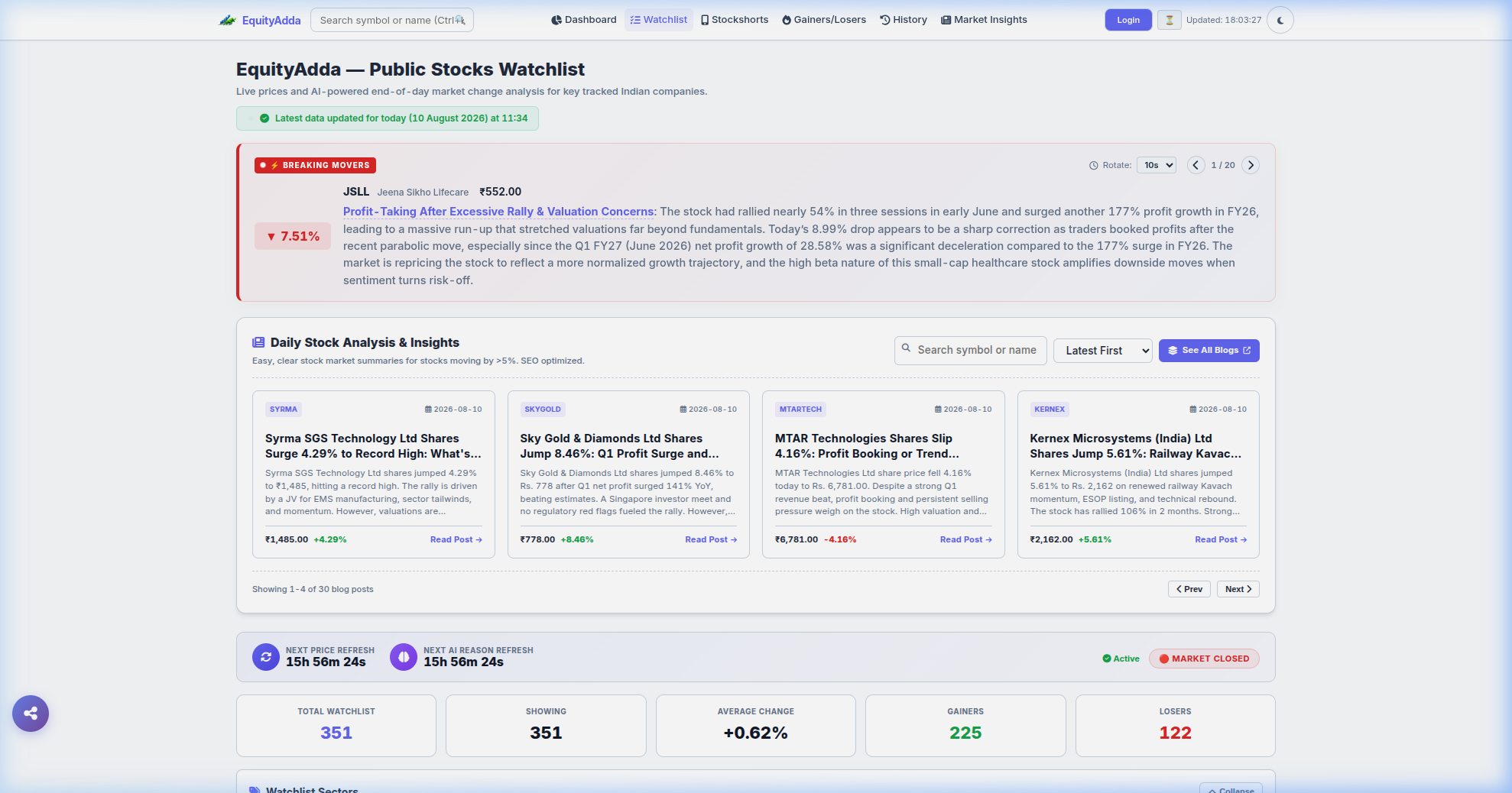Viewport: 1512px width, 793px height.
Task: Go to Next blog posts page
Action: [1238, 589]
